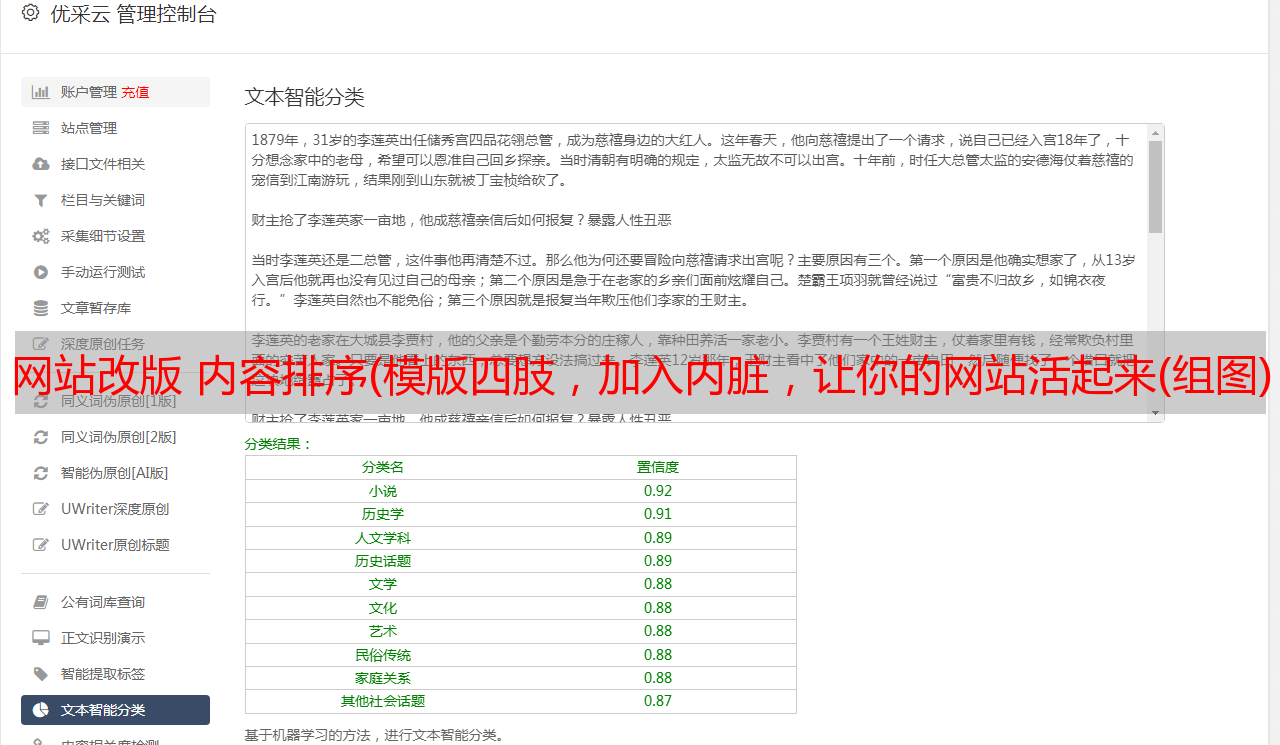The height and width of the screenshot is (745, 1280).
Task: Click the pie chart icon for 文本智能分类
Action: click(x=41, y=710)
